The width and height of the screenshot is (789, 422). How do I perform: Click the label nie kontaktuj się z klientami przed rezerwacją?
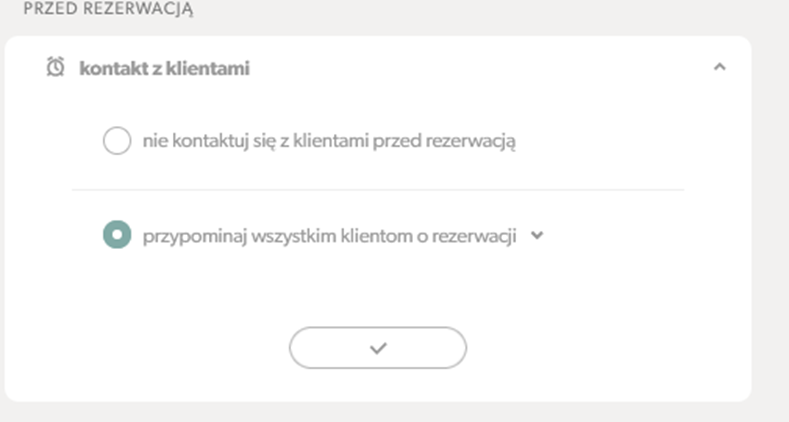(329, 141)
